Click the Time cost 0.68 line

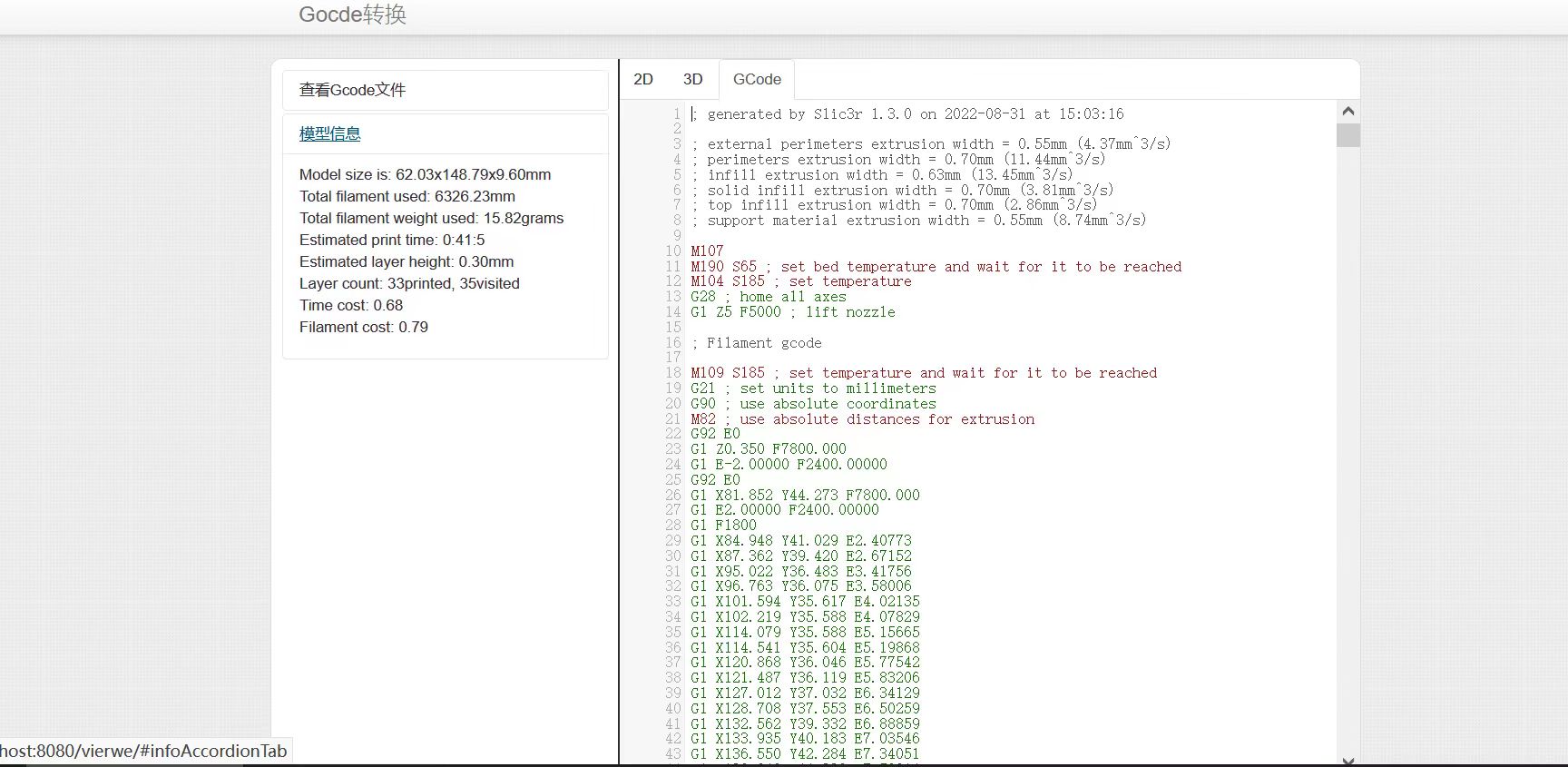coord(351,305)
